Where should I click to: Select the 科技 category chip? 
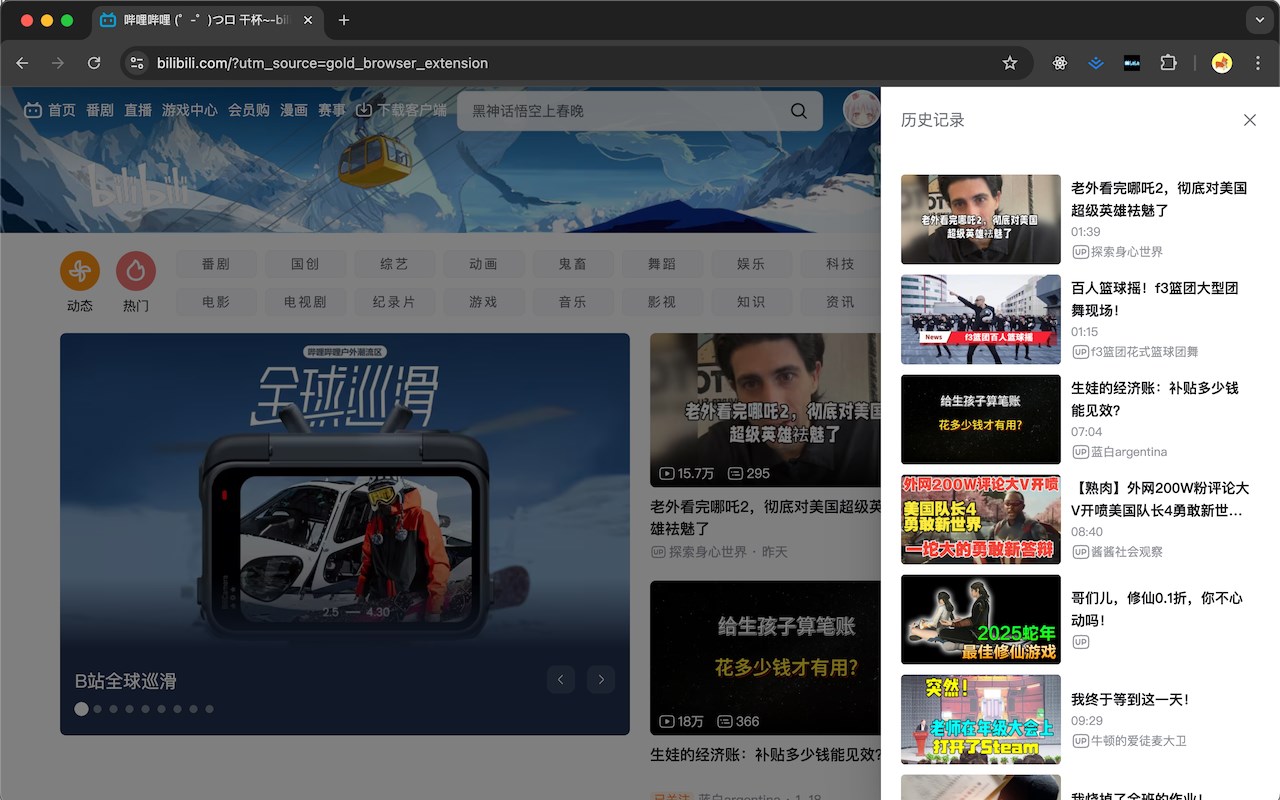point(840,264)
